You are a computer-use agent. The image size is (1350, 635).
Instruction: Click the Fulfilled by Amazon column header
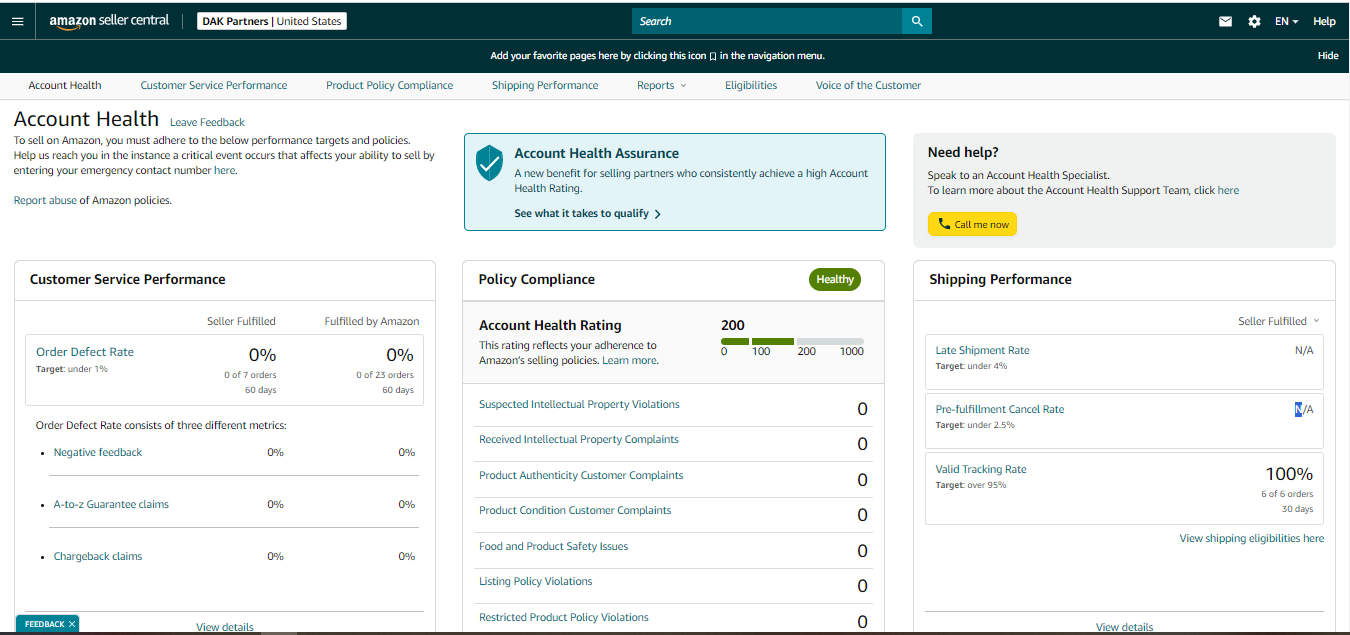click(372, 322)
